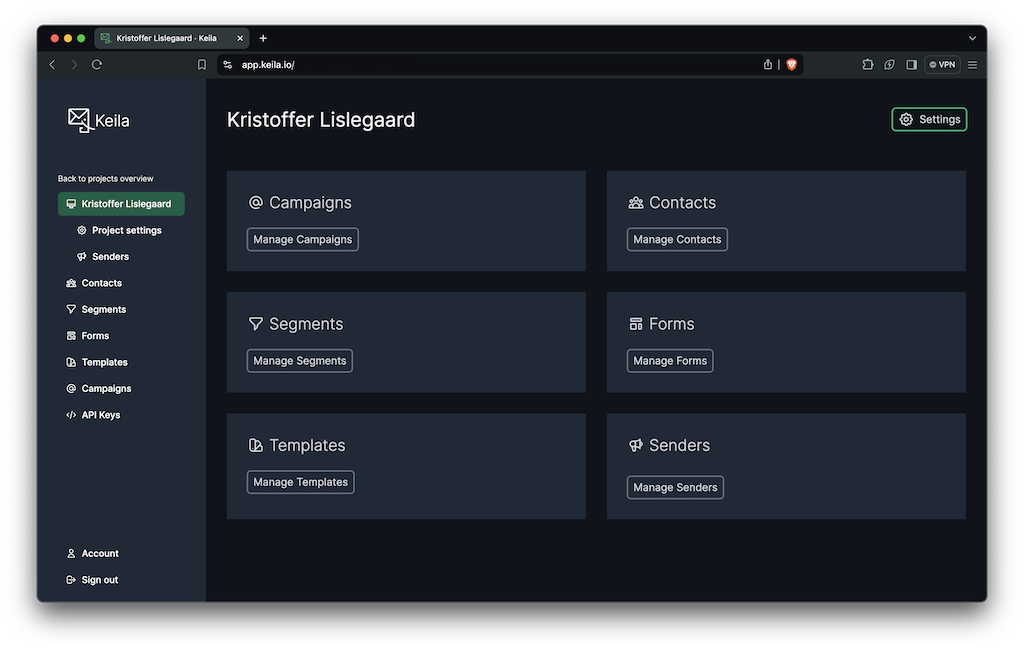Open Project settings in the sidebar
Image resolution: width=1024 pixels, height=651 pixels.
(x=126, y=230)
